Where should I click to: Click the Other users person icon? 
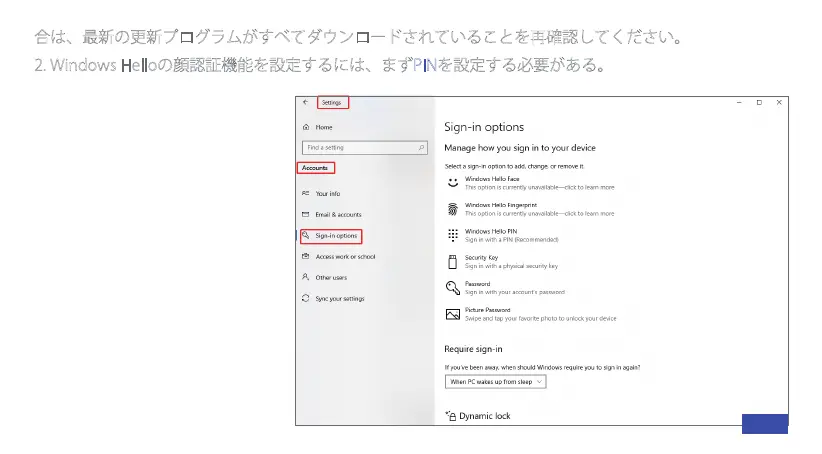306,277
